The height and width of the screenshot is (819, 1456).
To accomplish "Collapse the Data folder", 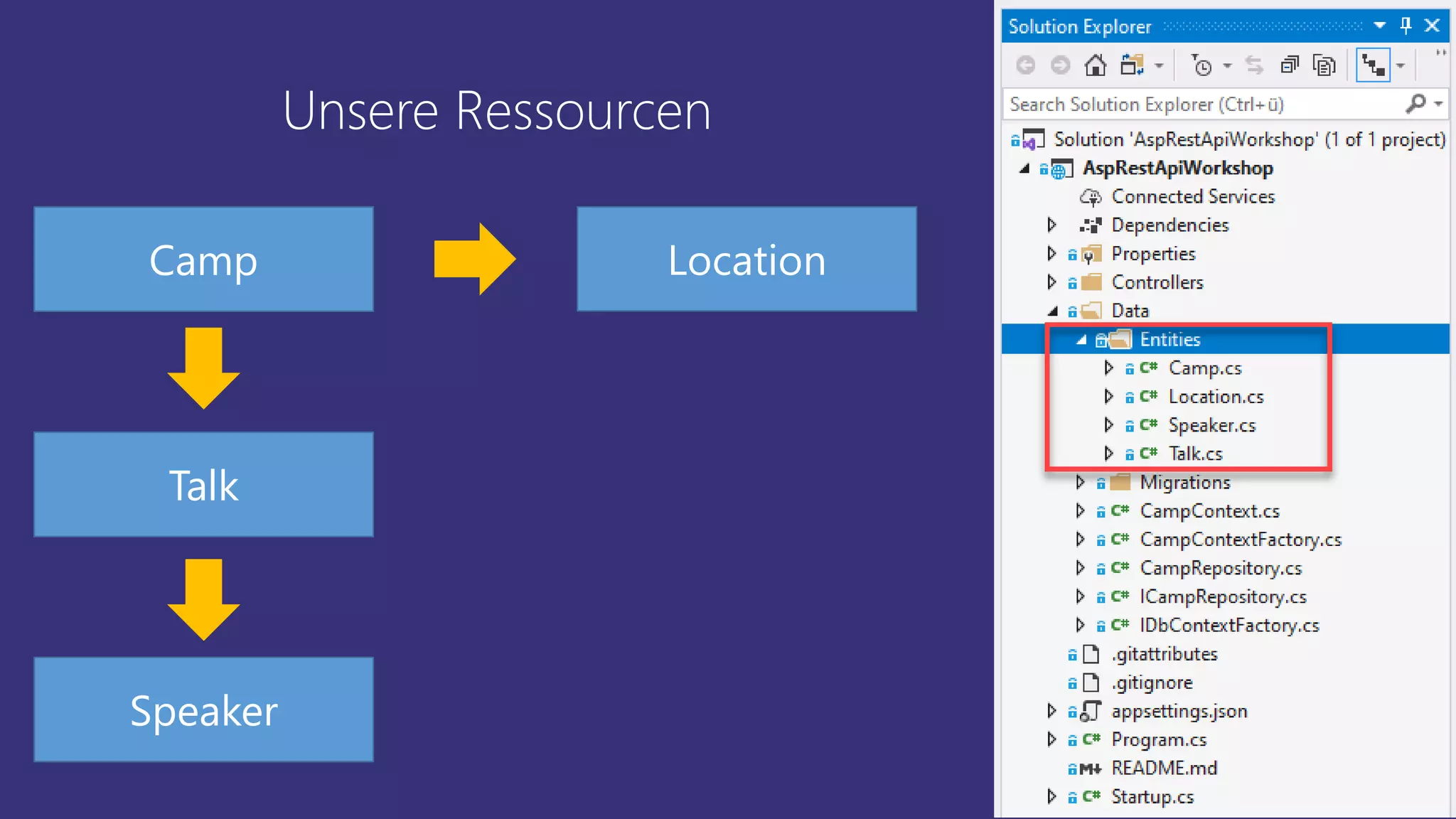I will coord(1053,311).
